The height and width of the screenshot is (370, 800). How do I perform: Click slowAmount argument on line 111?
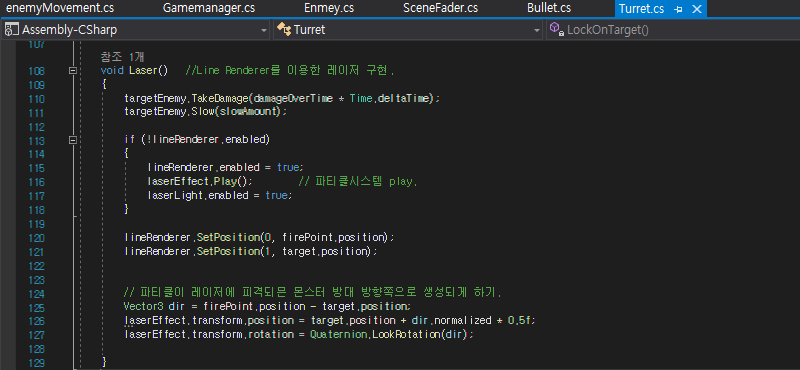pos(248,111)
